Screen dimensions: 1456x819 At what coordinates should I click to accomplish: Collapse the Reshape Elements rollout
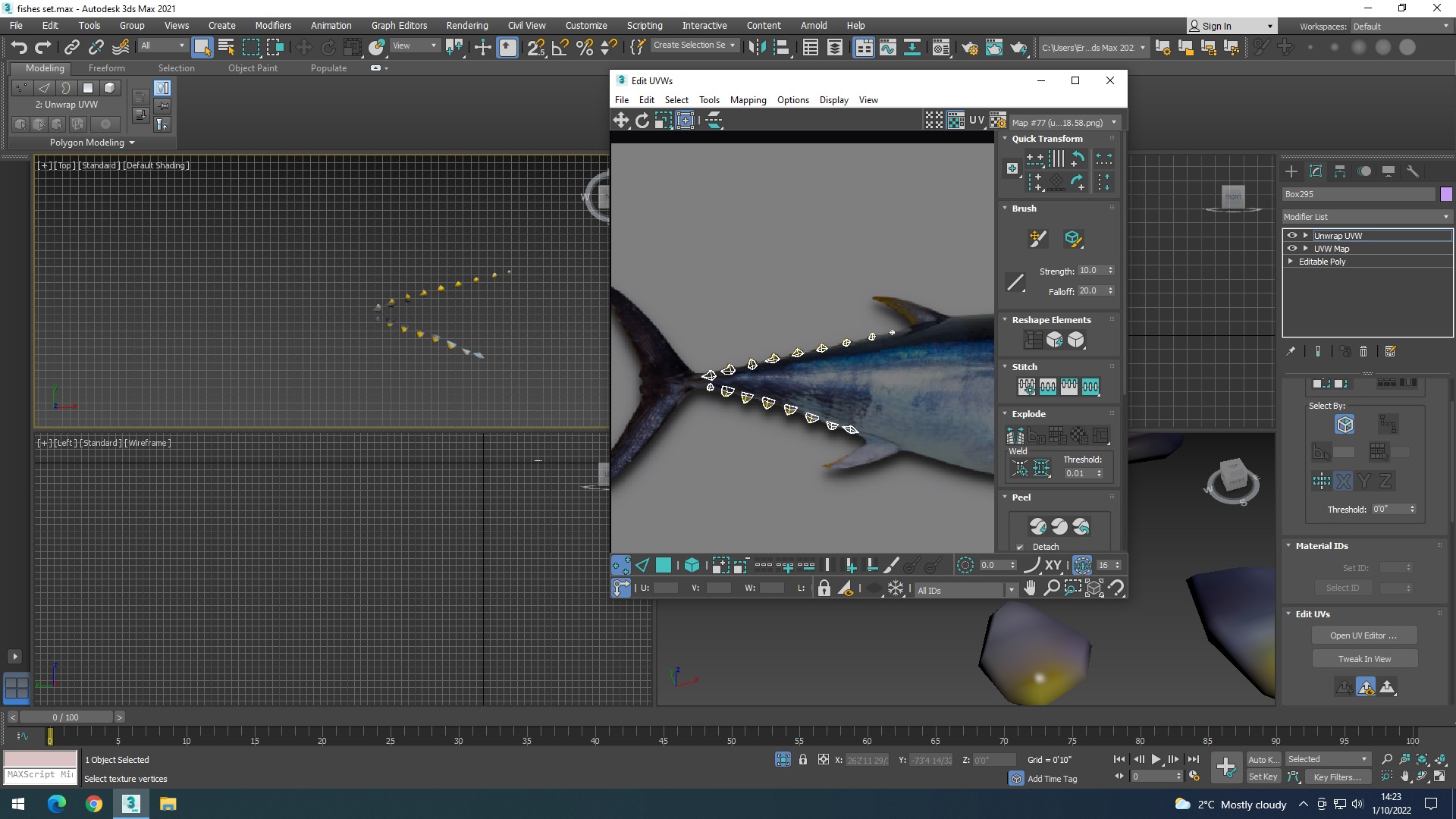1005,320
